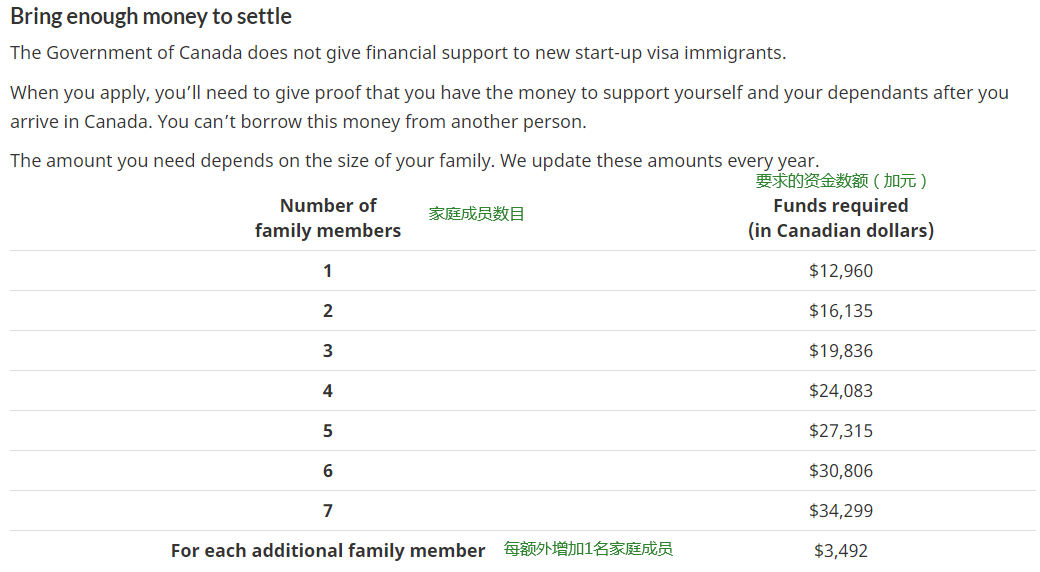Select the 'Number of family members' column header

click(328, 218)
